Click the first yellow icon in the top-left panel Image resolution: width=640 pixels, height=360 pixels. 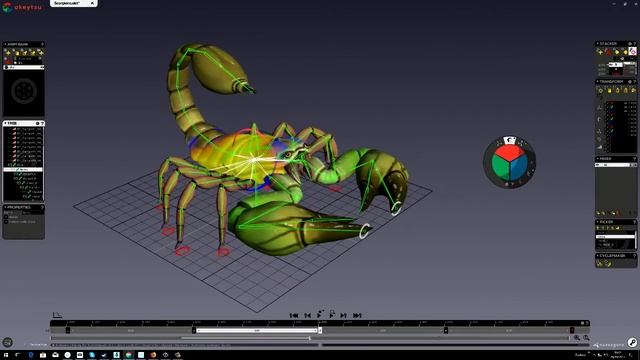(x=7, y=52)
